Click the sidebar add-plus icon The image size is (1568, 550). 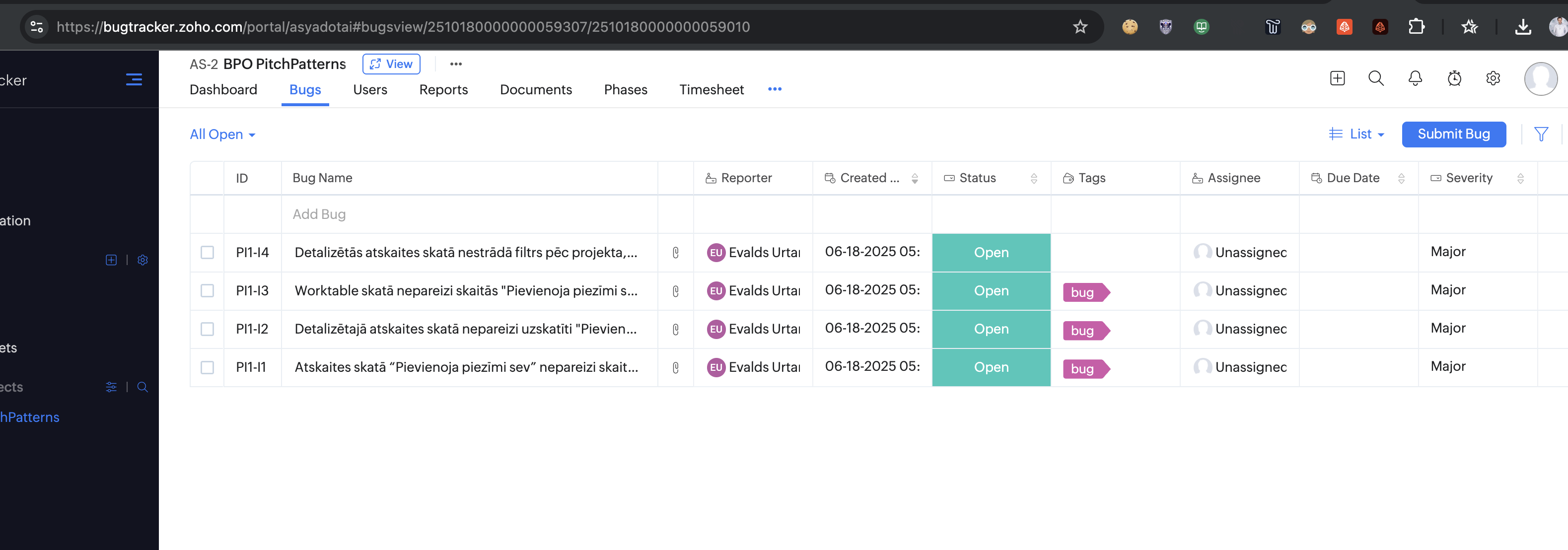coord(111,260)
